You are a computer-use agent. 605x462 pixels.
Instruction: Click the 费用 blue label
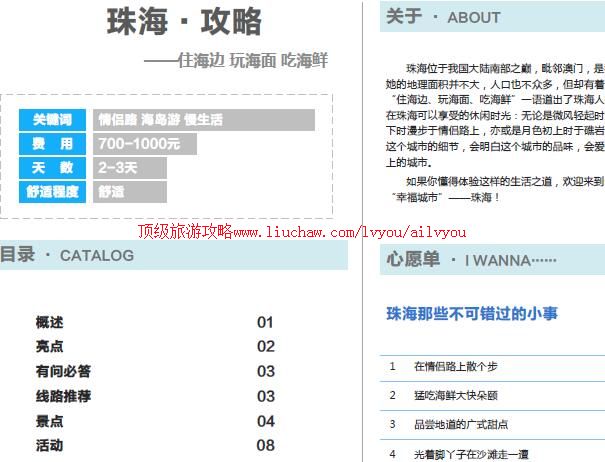coord(53,144)
